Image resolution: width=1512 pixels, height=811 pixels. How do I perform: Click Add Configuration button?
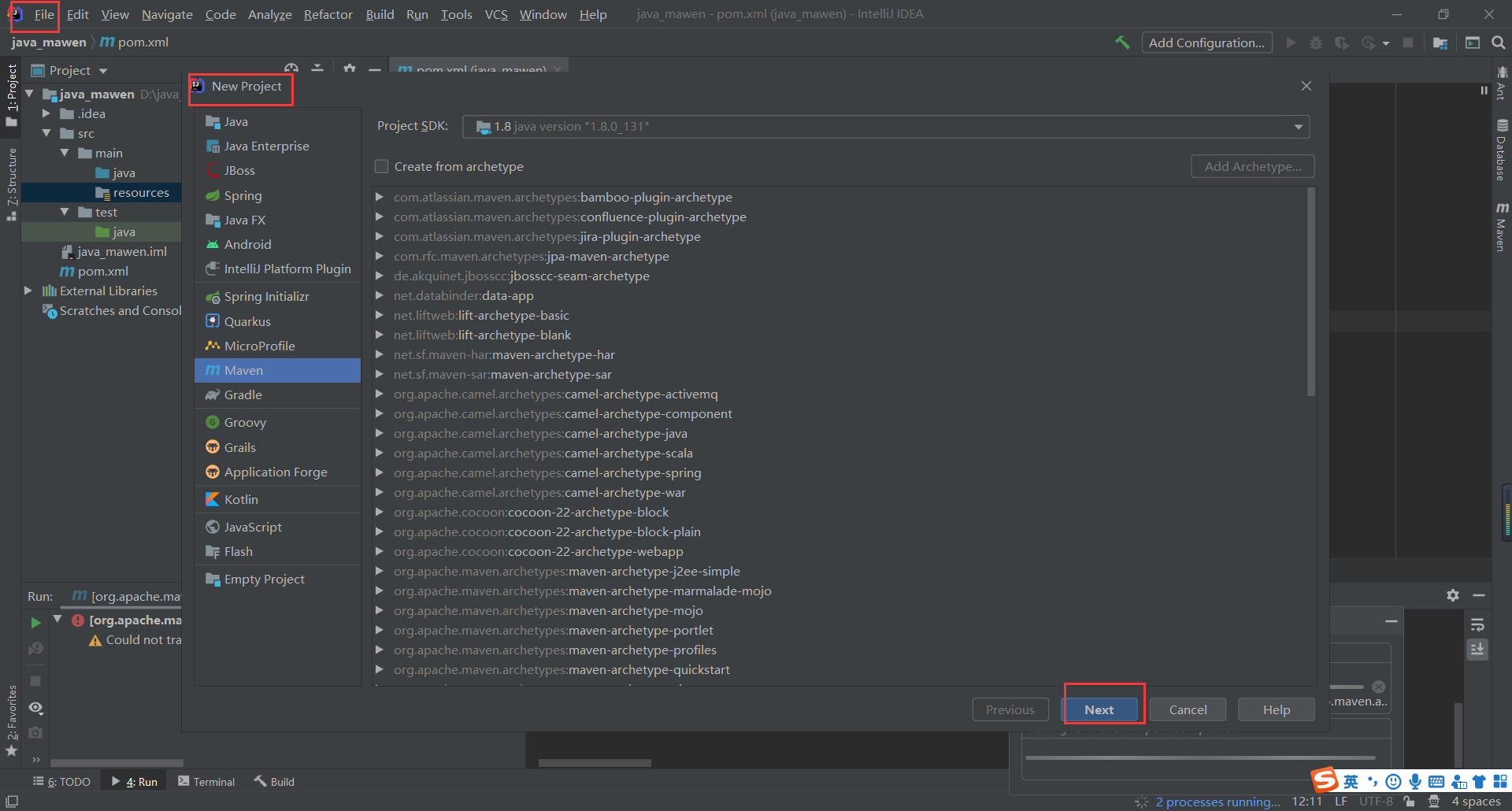coord(1206,43)
